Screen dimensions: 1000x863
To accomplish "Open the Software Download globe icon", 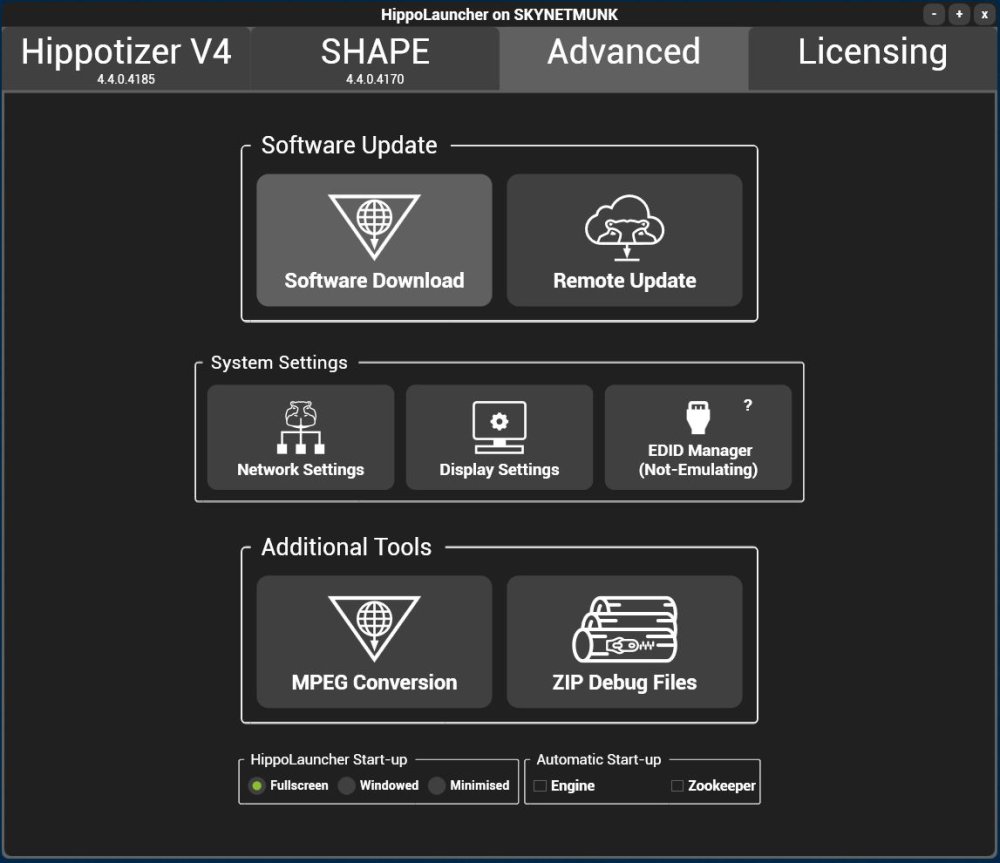I will tap(373, 222).
